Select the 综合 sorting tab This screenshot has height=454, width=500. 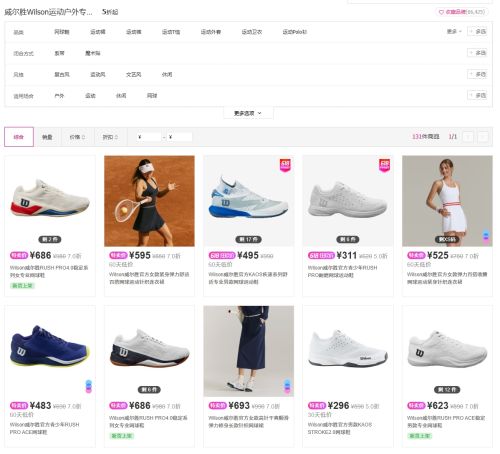[19, 137]
